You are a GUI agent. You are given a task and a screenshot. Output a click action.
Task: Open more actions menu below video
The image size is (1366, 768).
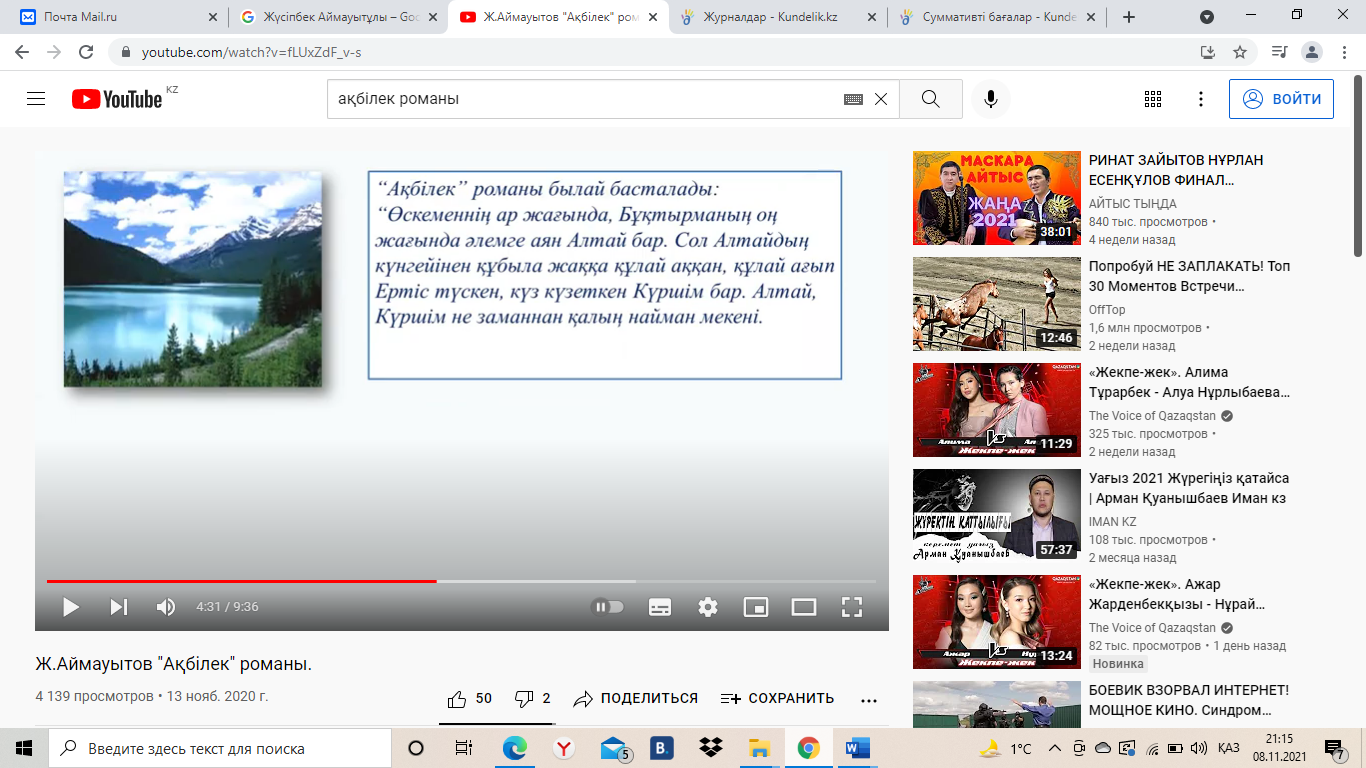[869, 700]
